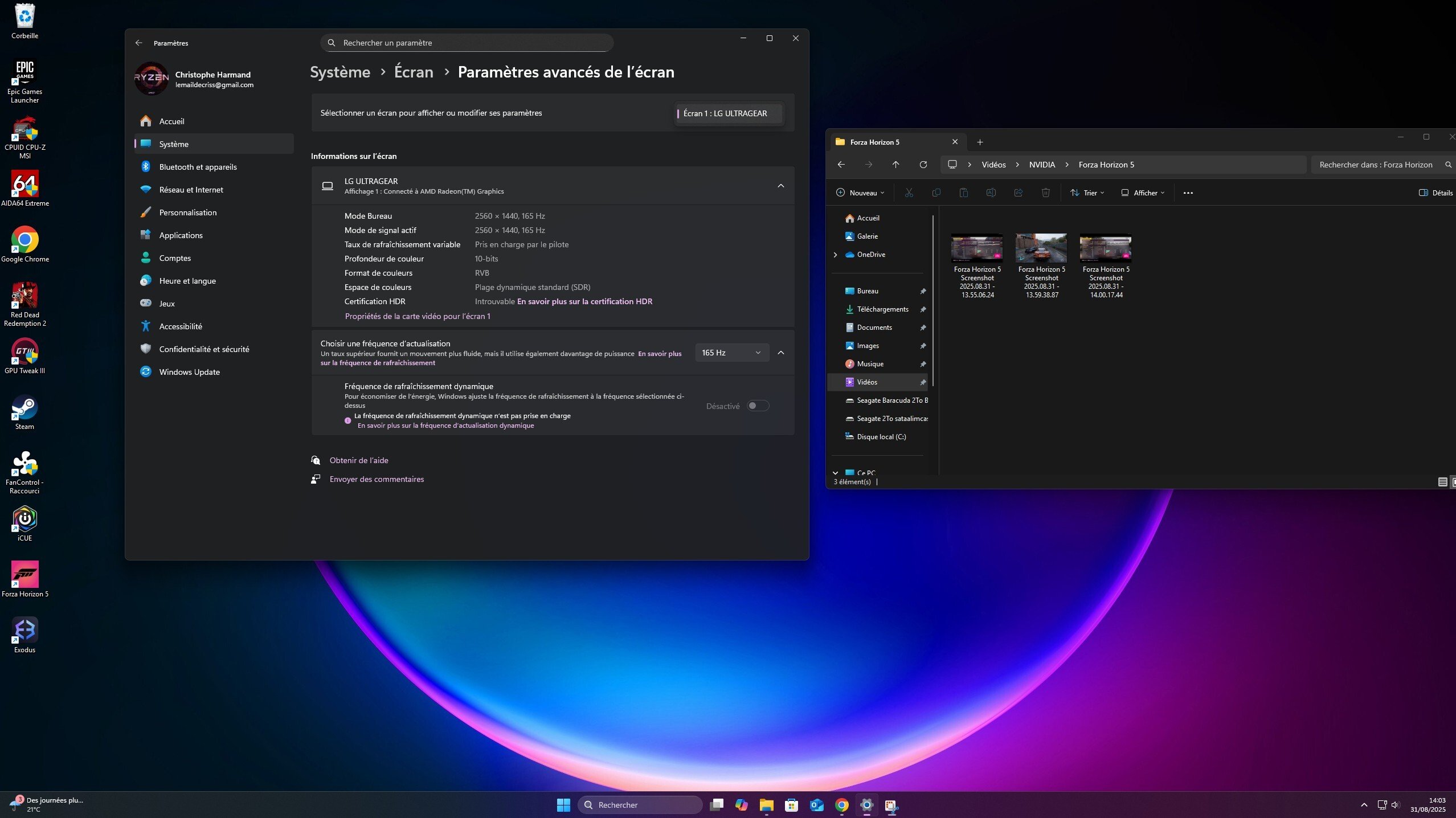Launch Epic Games Launcher from desktop

click(25, 81)
